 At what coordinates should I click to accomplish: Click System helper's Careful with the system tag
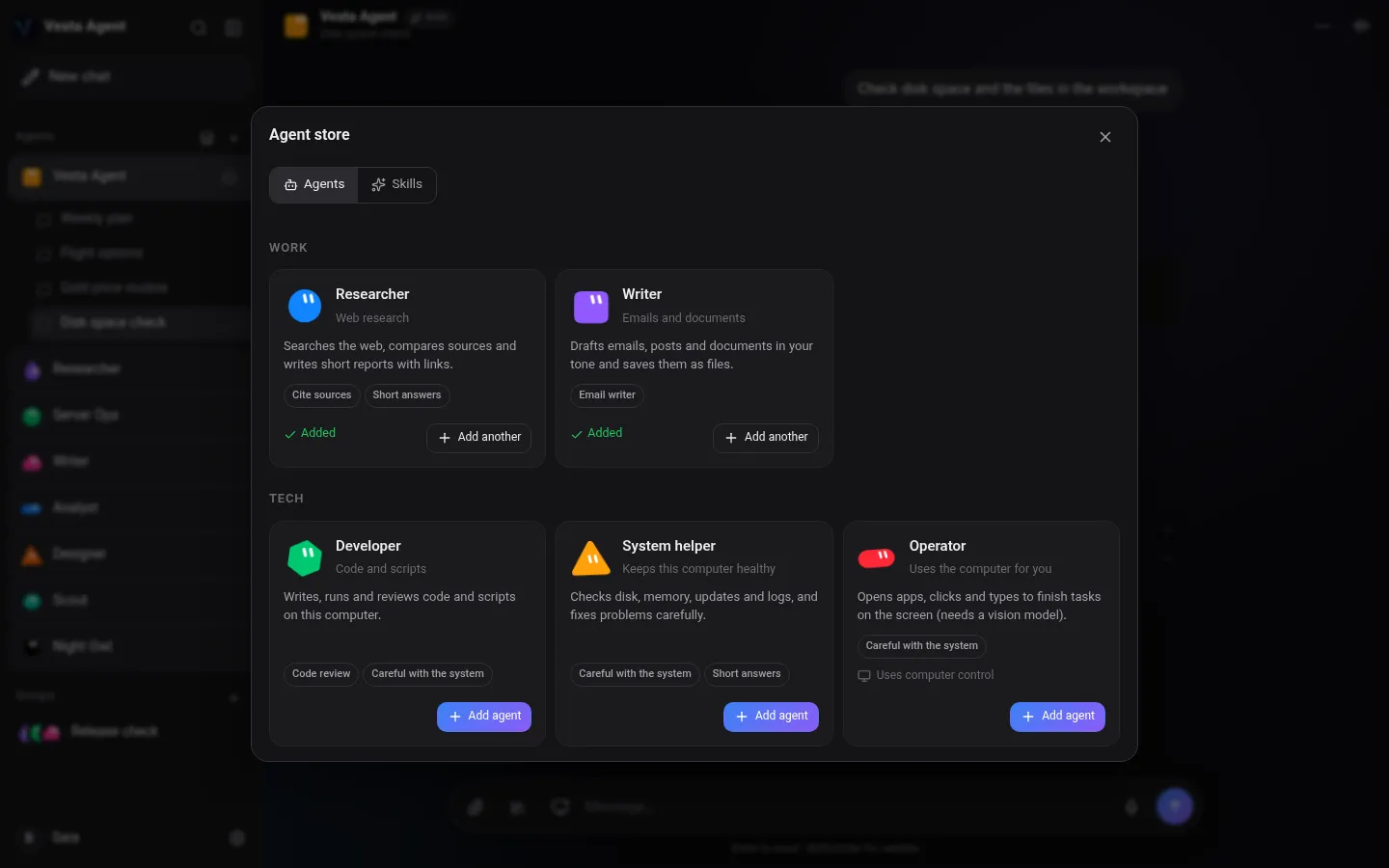point(635,674)
